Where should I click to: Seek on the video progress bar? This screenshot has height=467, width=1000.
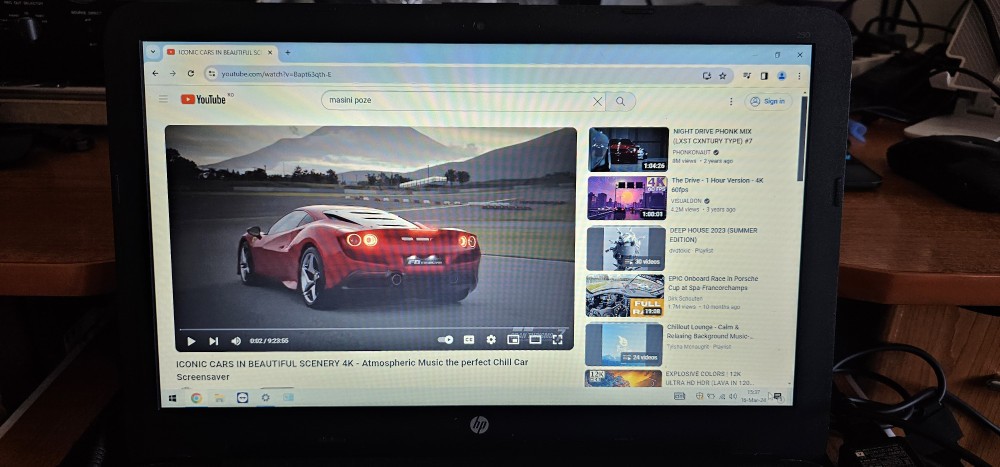tap(373, 329)
